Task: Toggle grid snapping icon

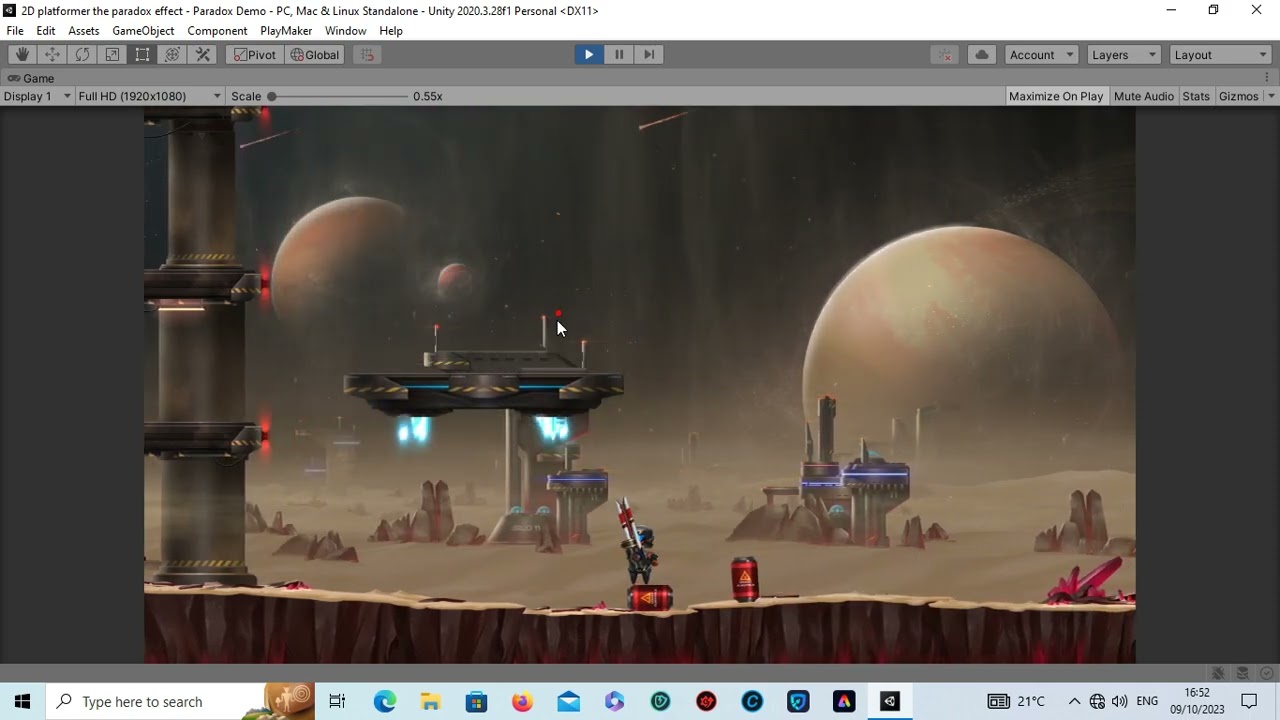Action: [367, 55]
